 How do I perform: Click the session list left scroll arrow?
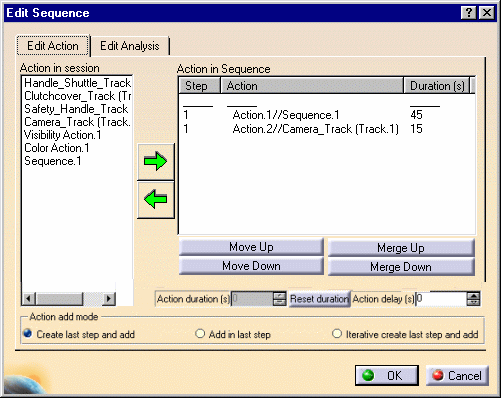click(29, 299)
